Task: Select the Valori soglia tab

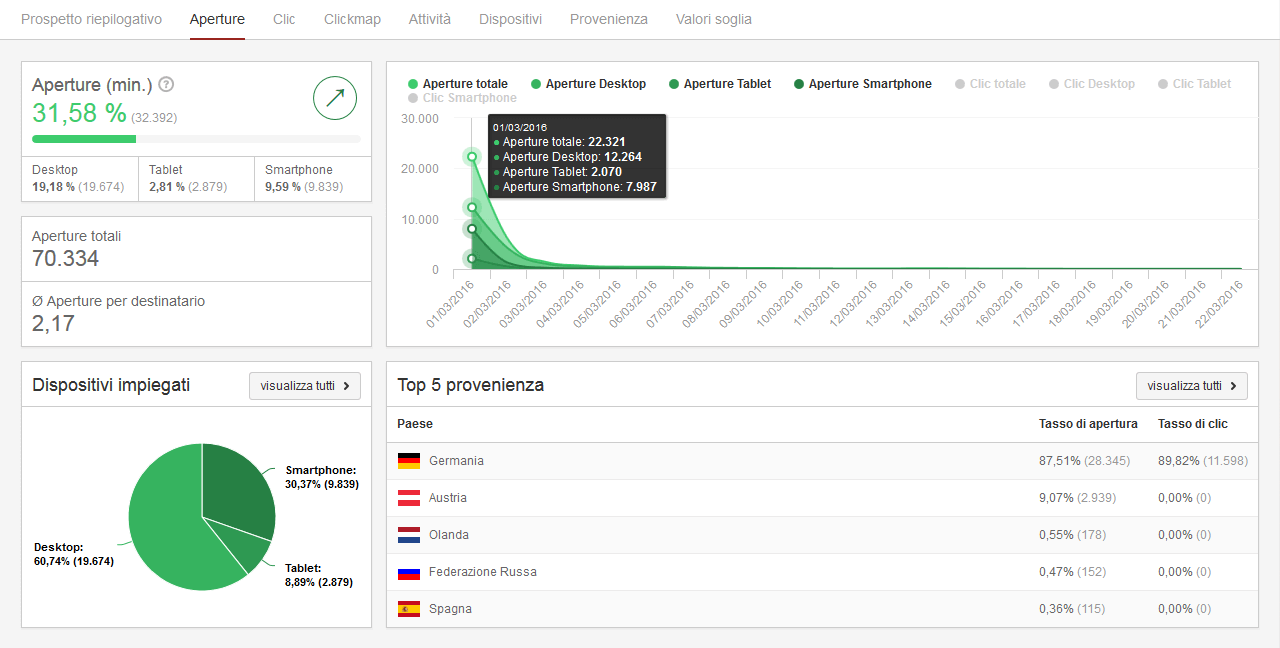Action: (714, 19)
